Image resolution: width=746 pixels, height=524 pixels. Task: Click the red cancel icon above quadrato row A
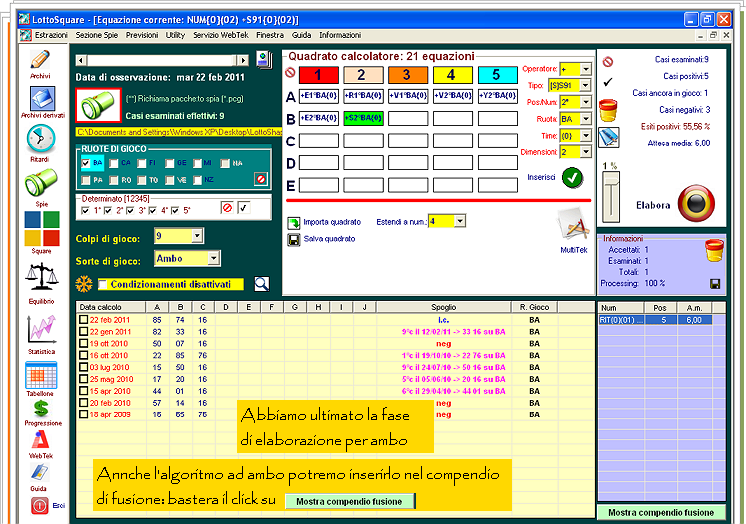tap(290, 73)
